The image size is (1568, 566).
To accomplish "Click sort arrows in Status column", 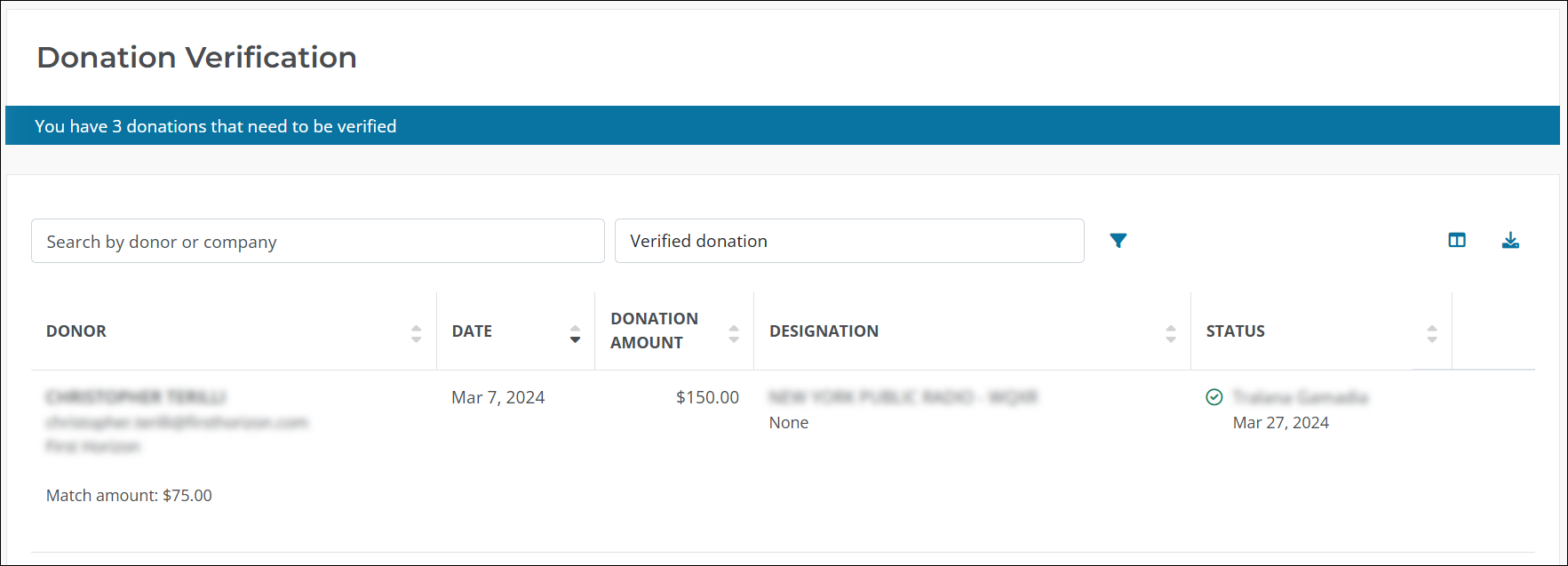I will [x=1432, y=333].
